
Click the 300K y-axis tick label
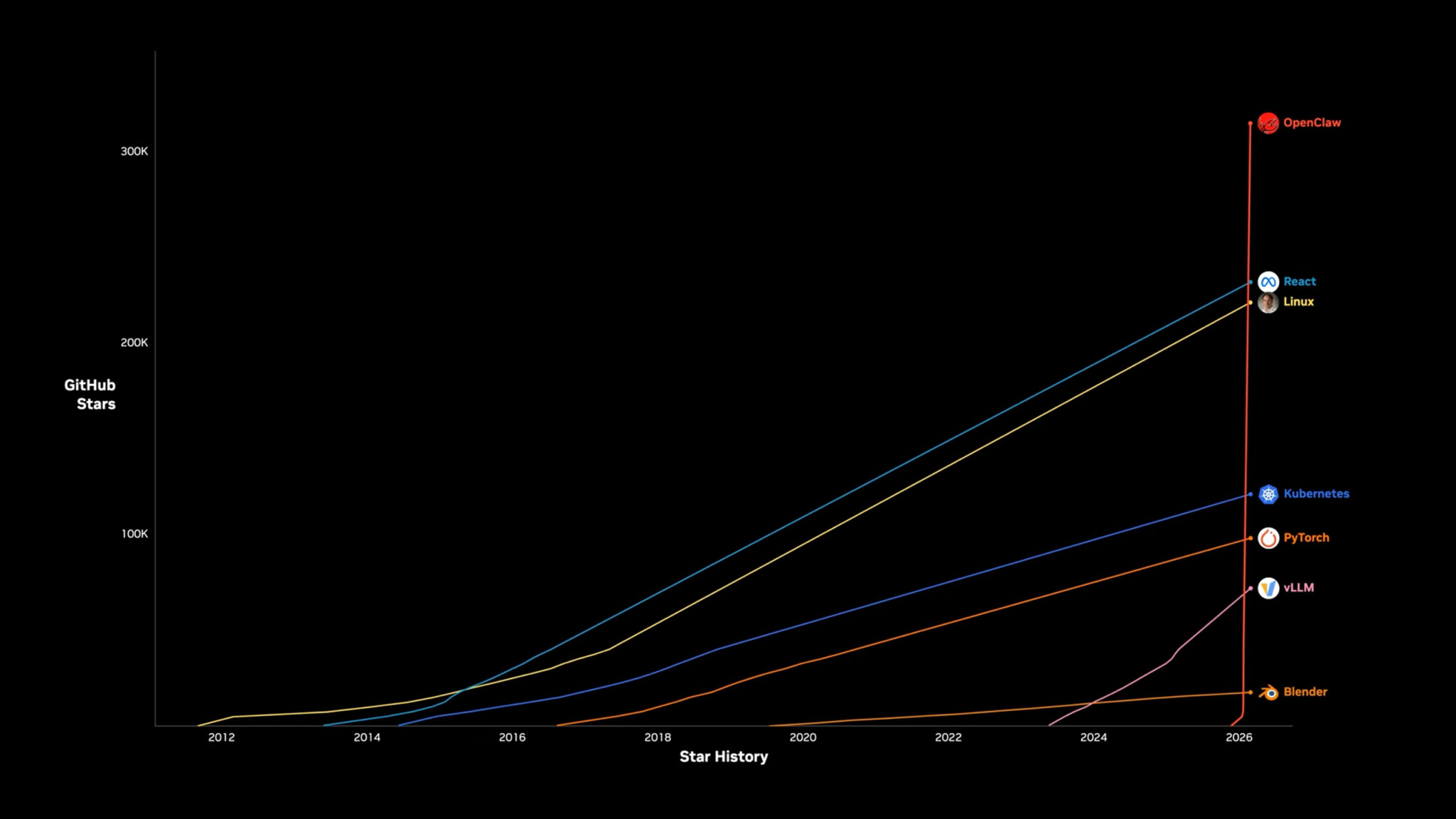[134, 151]
